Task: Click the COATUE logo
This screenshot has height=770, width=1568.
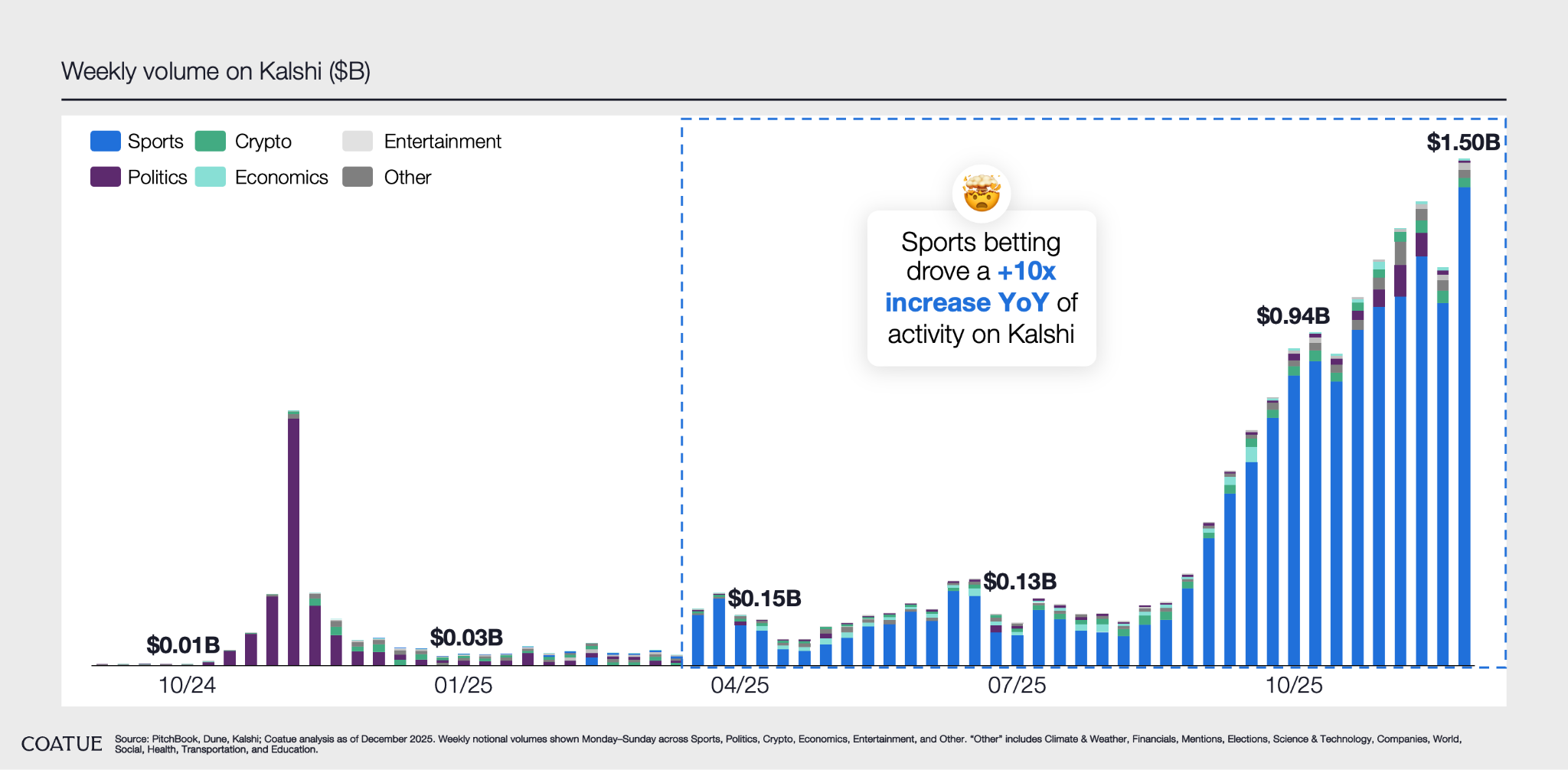Action: (61, 744)
